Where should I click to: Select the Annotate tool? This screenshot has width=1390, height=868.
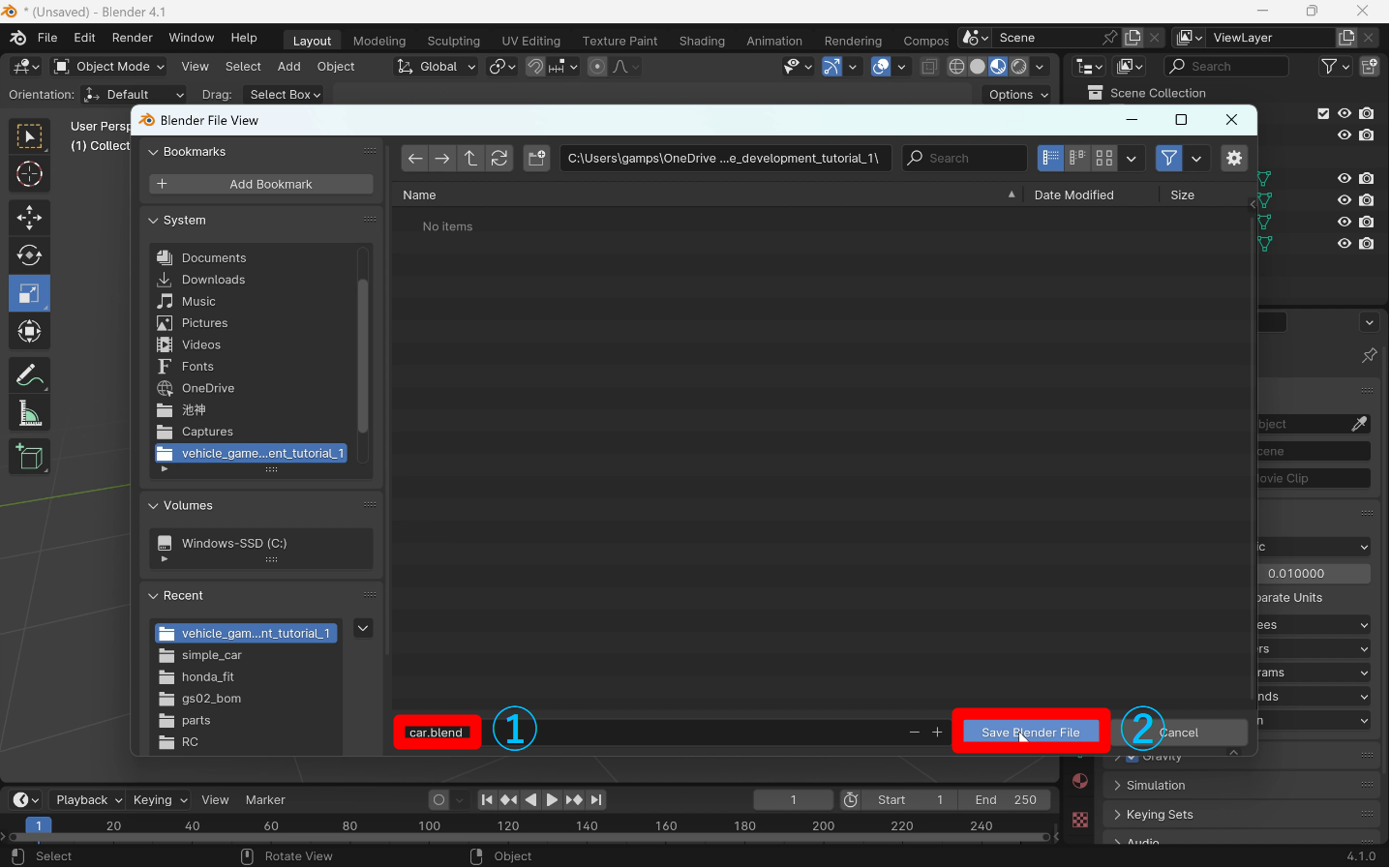pos(29,374)
